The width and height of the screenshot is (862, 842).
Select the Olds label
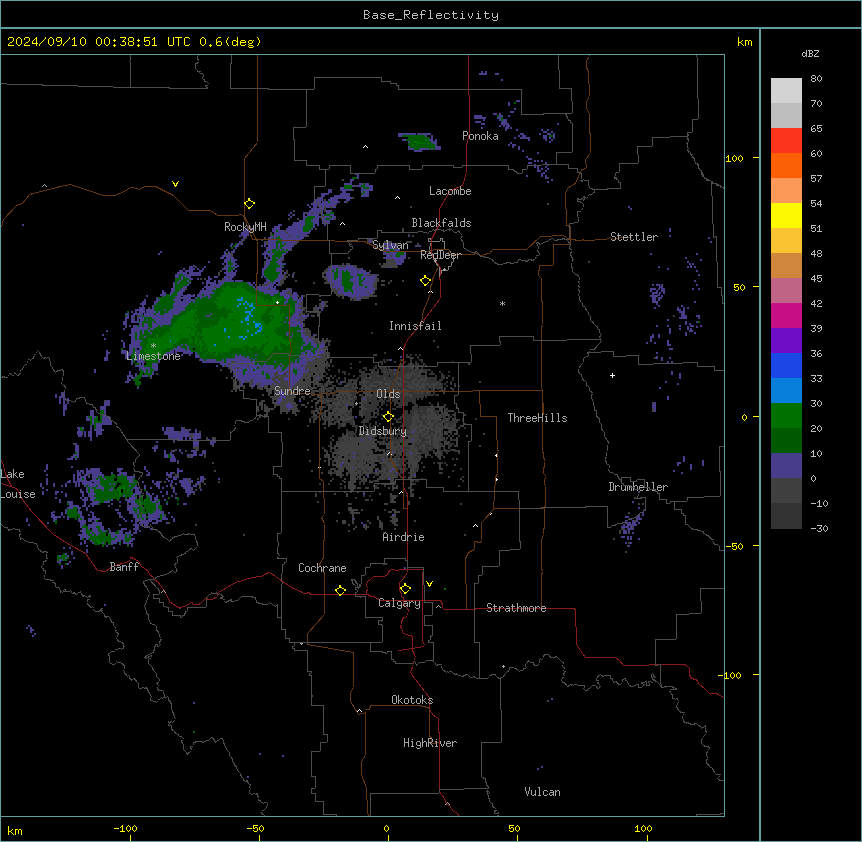coord(388,394)
